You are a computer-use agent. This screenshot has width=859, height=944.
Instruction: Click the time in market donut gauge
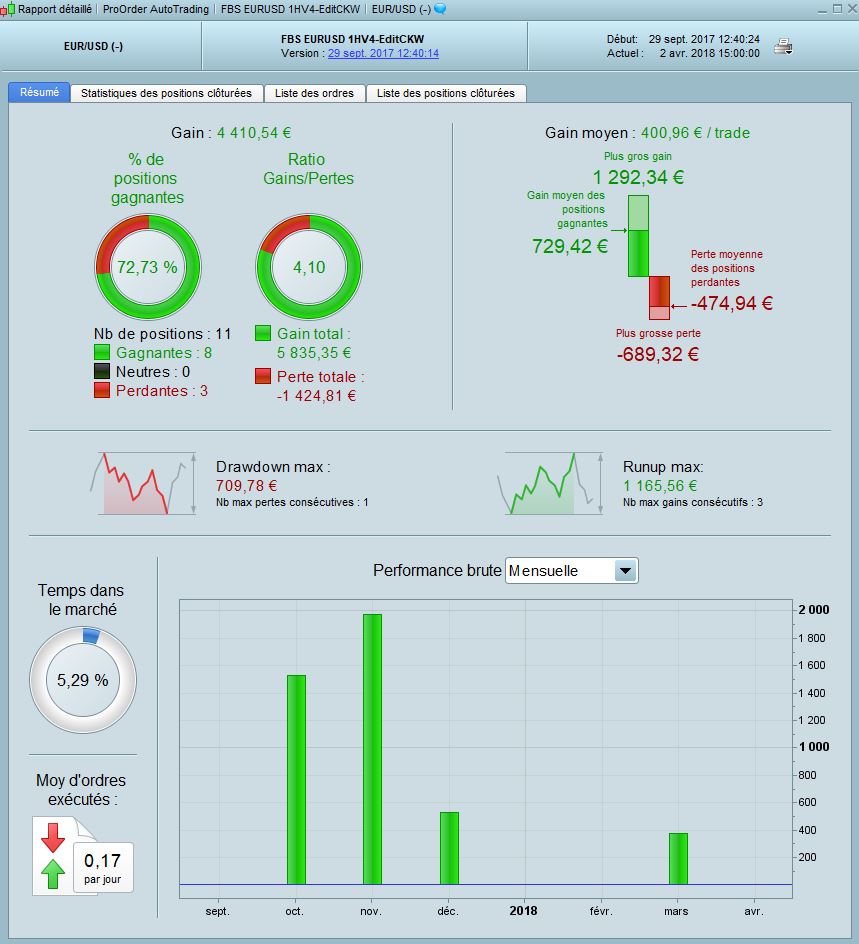(x=83, y=680)
